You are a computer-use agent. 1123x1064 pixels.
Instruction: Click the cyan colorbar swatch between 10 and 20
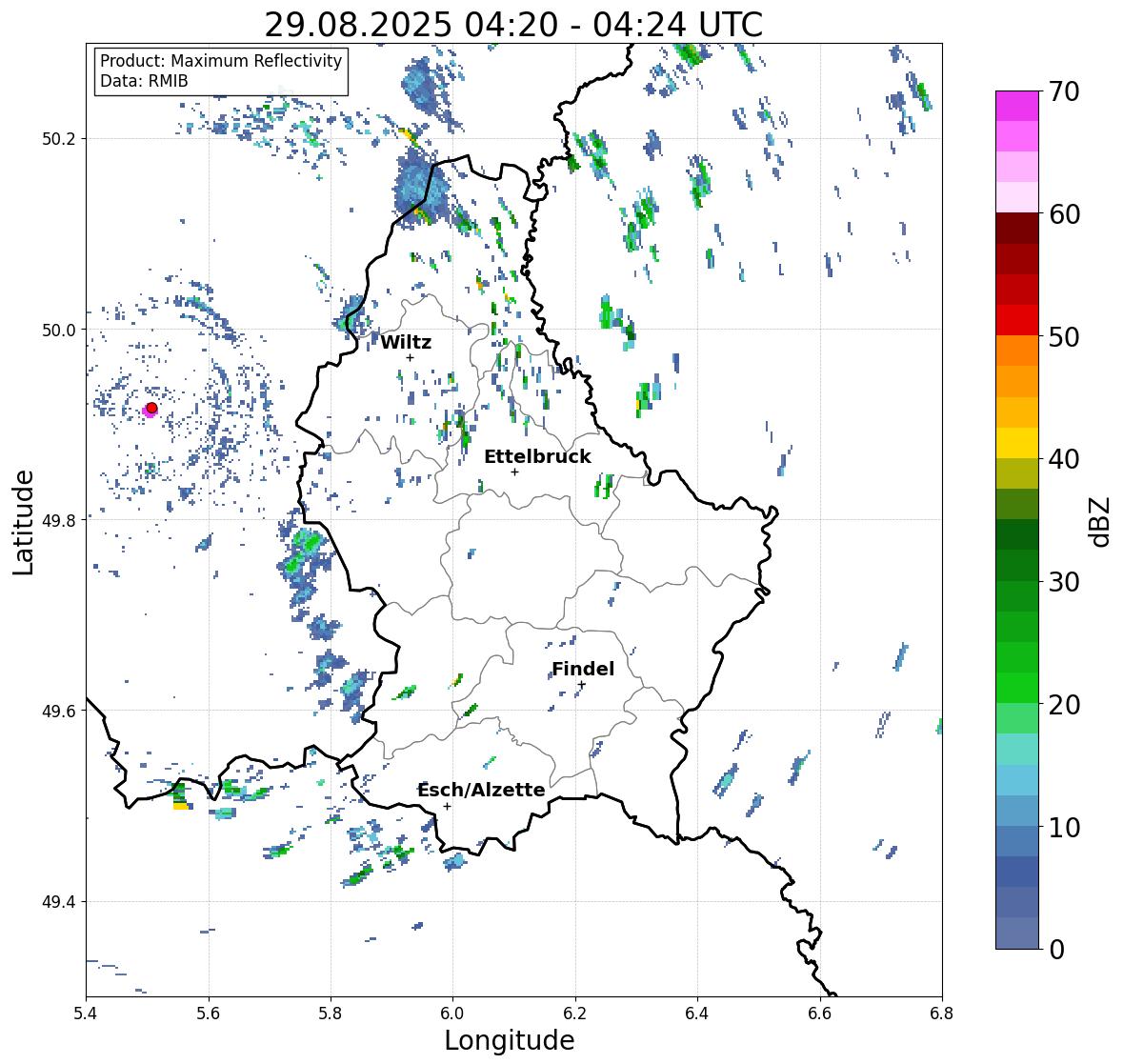pyautogui.click(x=1017, y=780)
